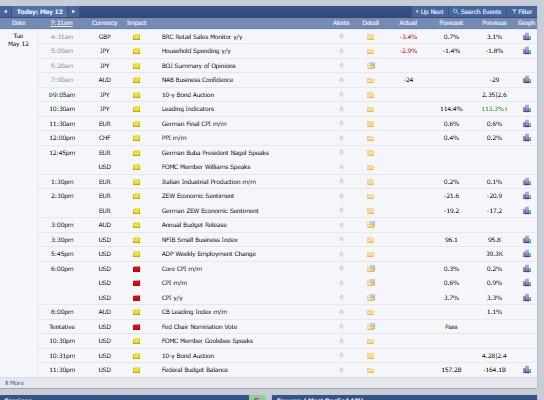Screen dimensions: 544x400
Task: Open graph for NFIB Small Business Index
Action: [527, 239]
